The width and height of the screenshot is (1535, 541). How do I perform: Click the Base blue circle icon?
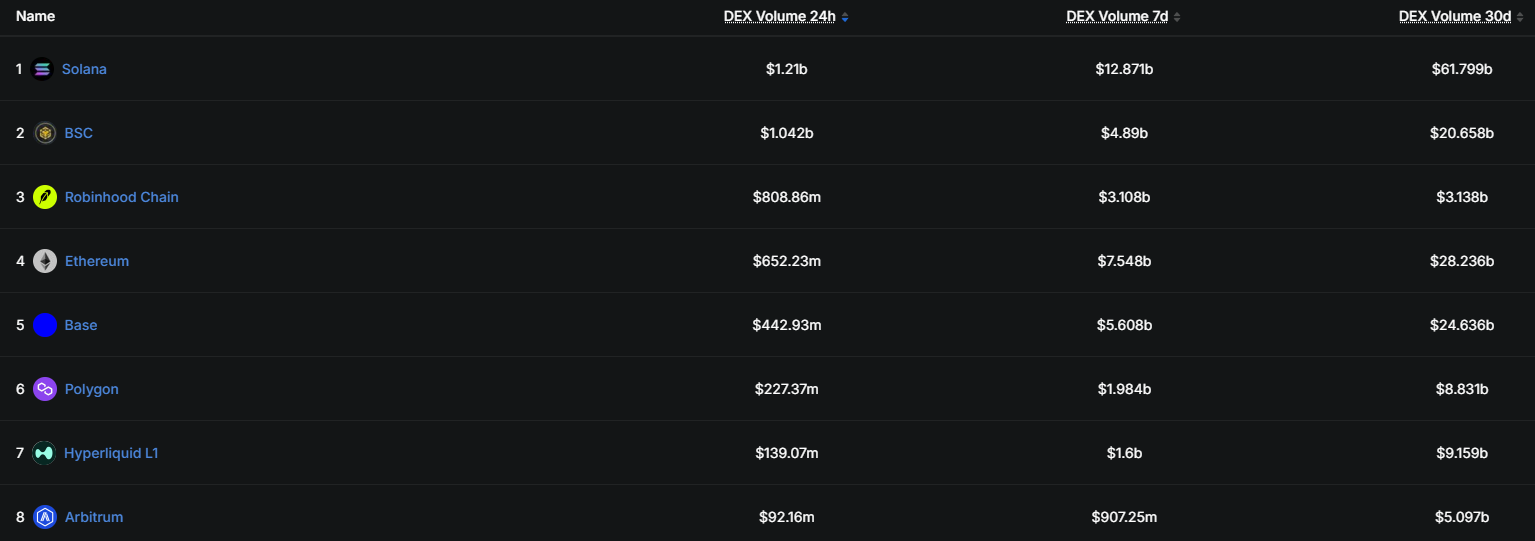(x=45, y=325)
